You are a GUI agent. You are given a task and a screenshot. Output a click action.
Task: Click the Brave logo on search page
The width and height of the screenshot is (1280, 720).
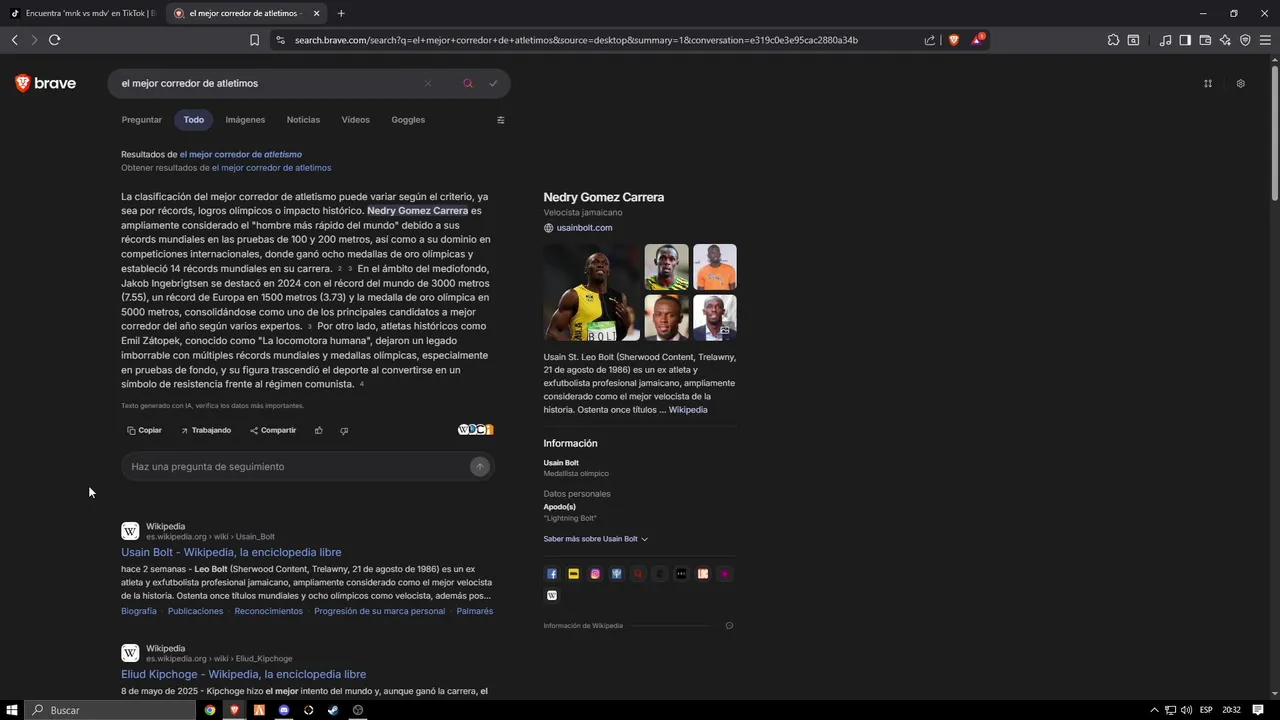click(45, 83)
